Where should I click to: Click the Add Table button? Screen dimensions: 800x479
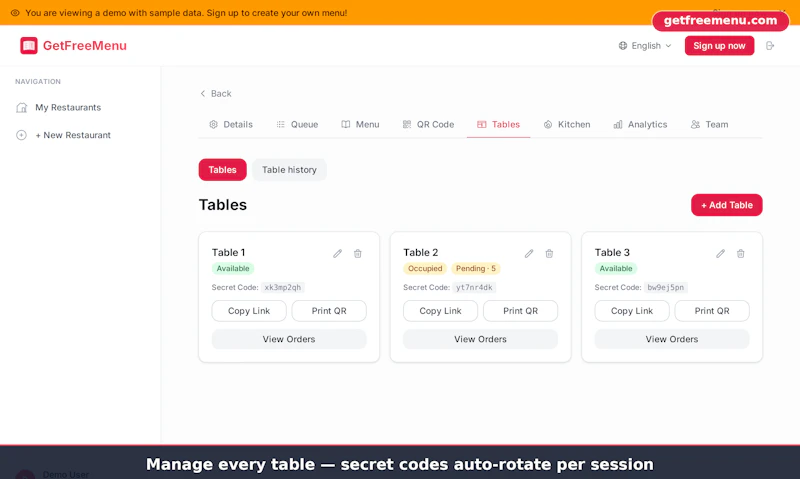pyautogui.click(x=727, y=205)
